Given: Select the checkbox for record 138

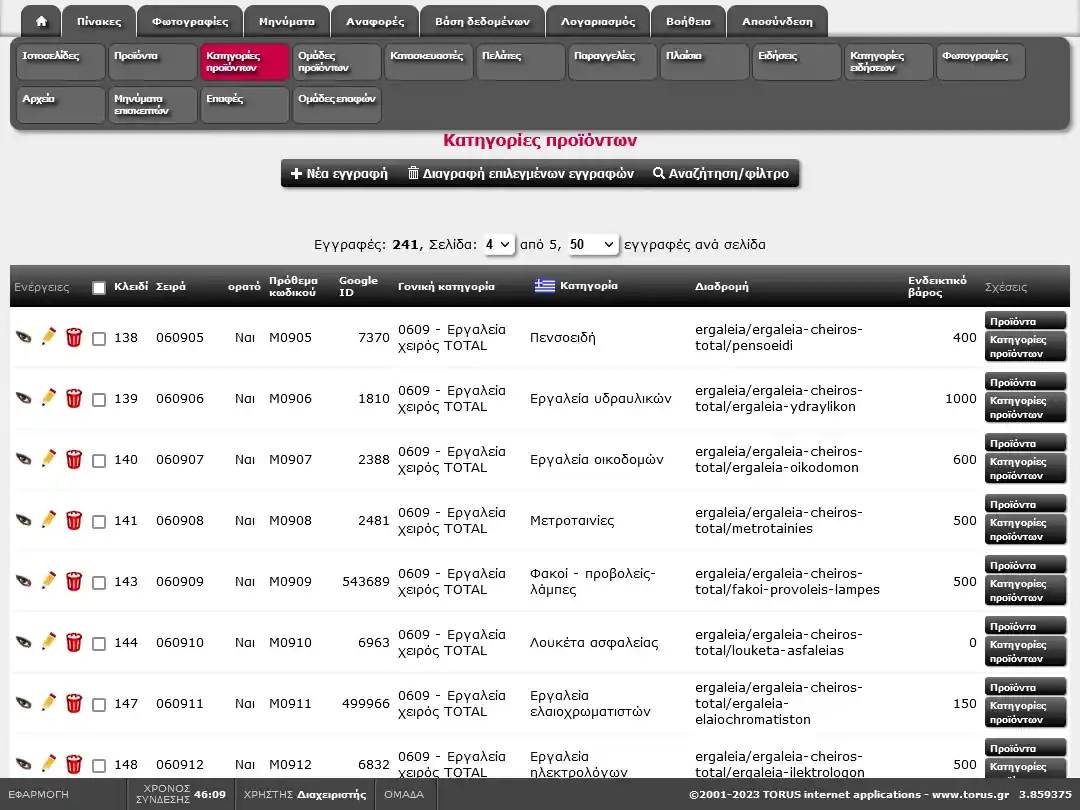Looking at the screenshot, I should [x=99, y=339].
